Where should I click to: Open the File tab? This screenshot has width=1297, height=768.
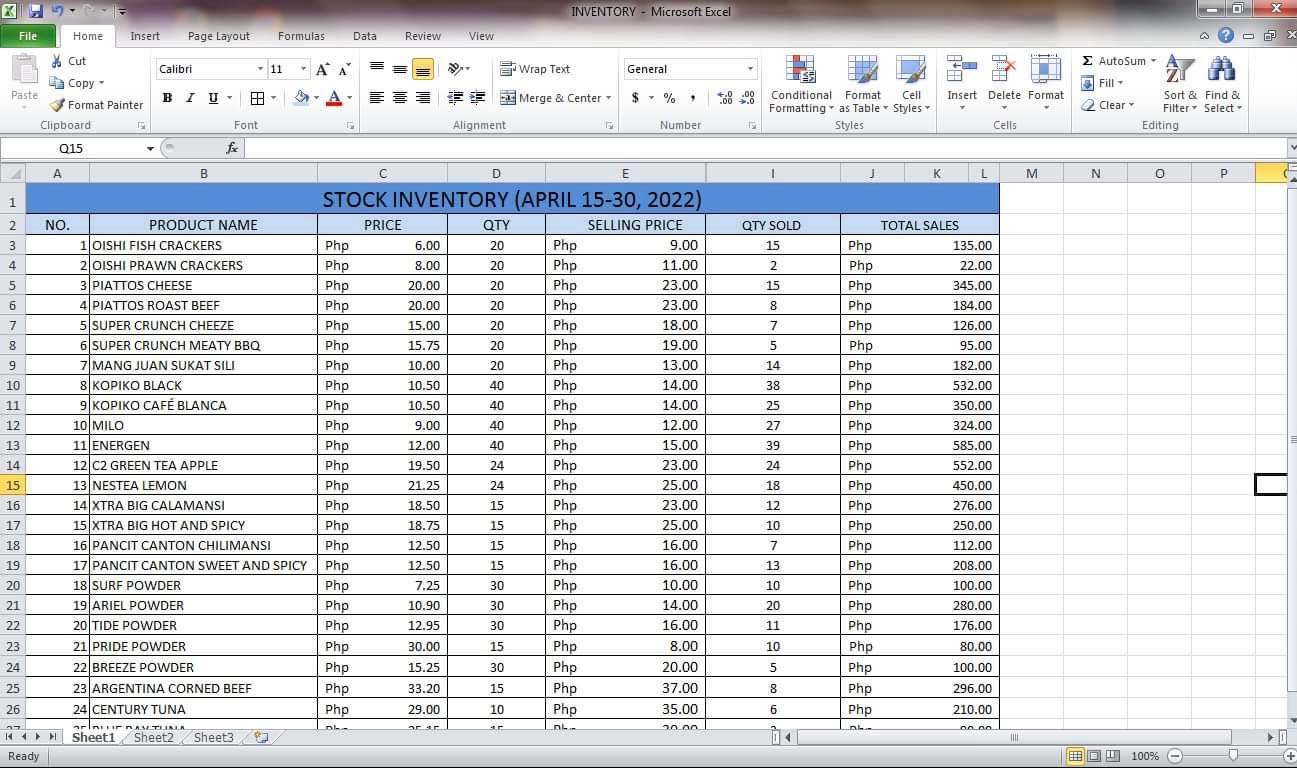click(28, 36)
